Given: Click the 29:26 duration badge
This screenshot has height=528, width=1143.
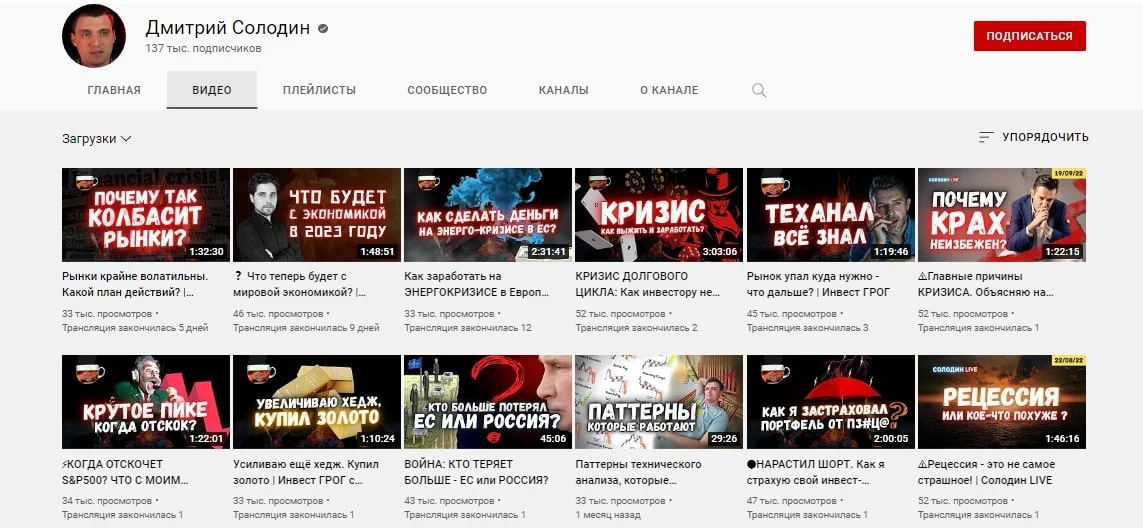Looking at the screenshot, I should [x=724, y=438].
